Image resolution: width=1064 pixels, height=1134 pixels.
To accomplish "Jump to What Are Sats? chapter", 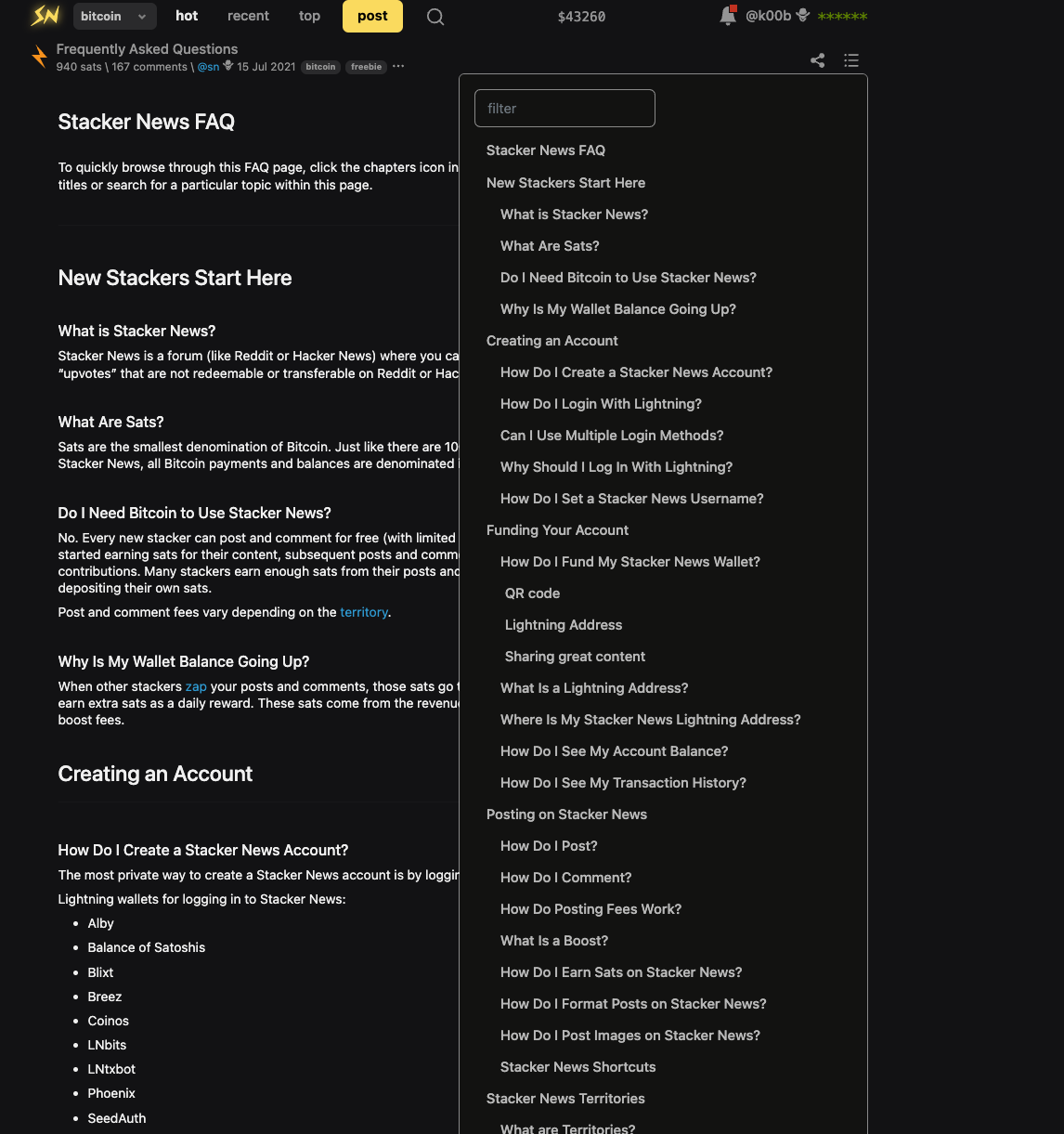I will pyautogui.click(x=550, y=246).
